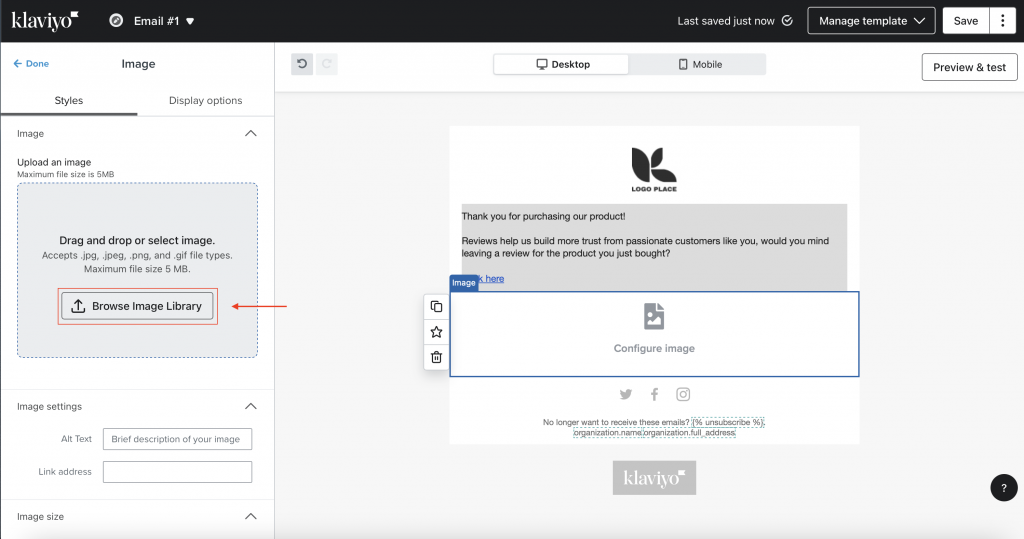Click the image drag and drop zone
Viewport: 1024px width, 539px height.
tap(137, 270)
